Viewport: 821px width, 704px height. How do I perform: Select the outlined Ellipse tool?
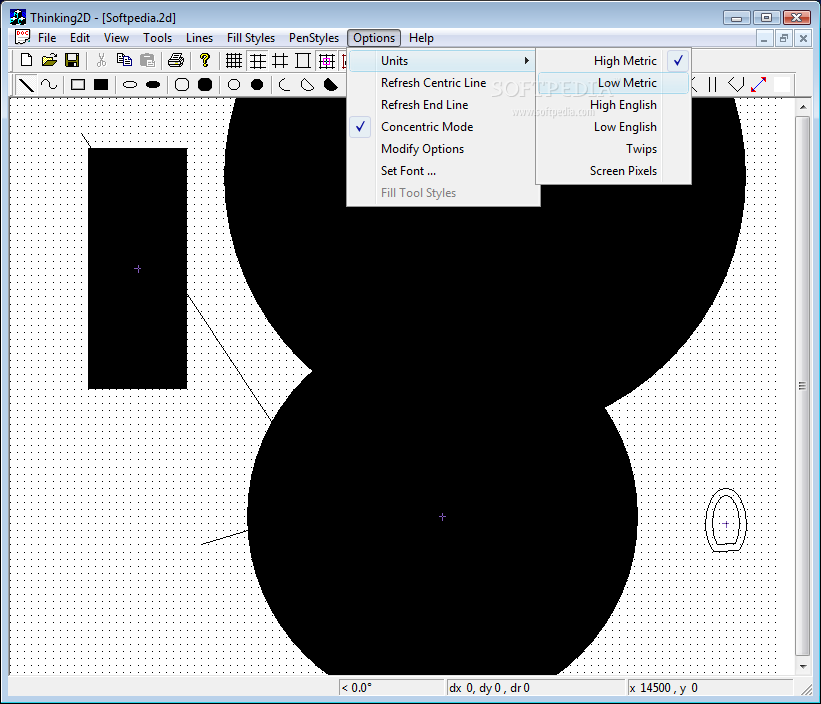(130, 84)
